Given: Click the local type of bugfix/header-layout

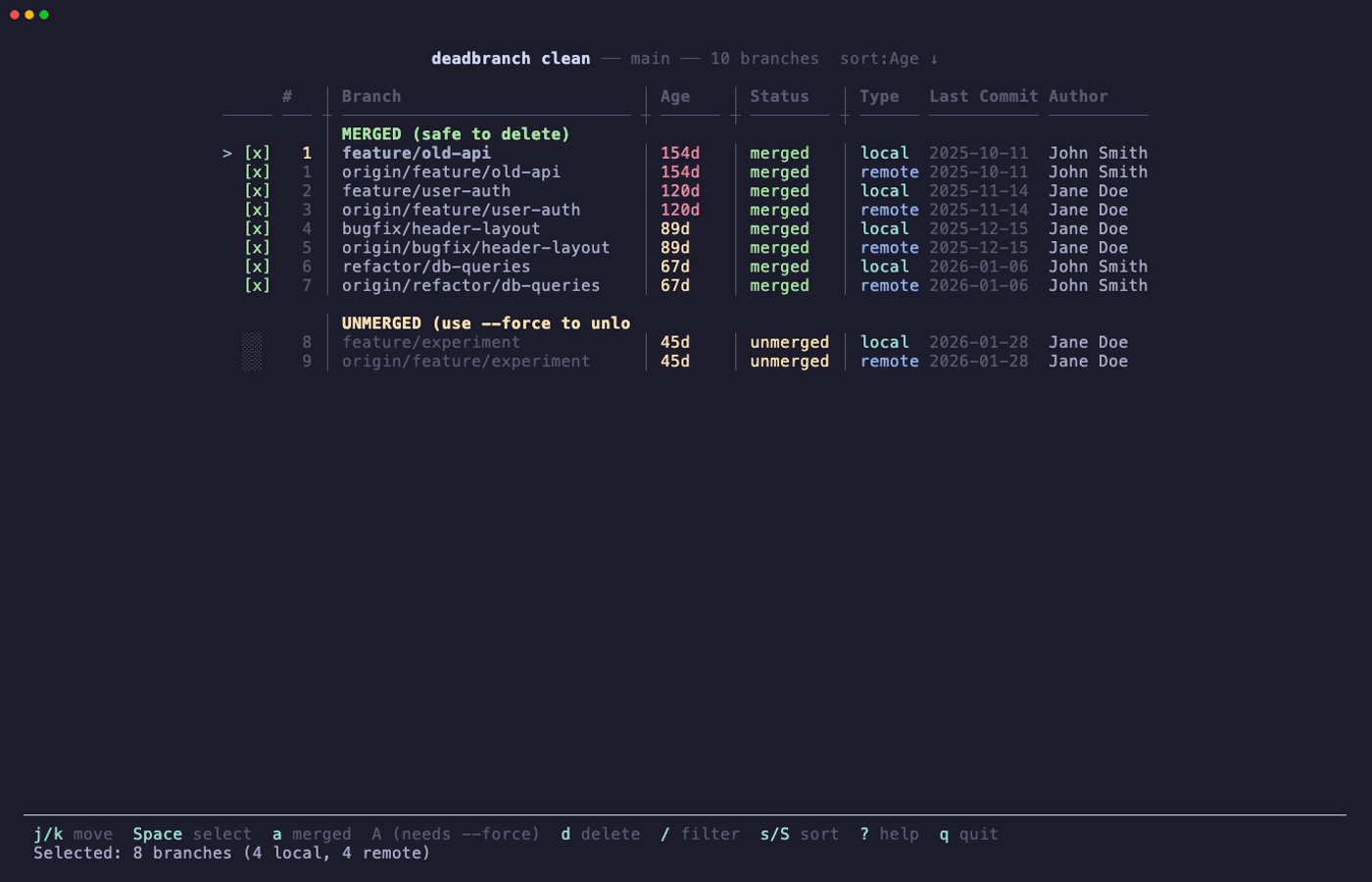Looking at the screenshot, I should click(884, 228).
